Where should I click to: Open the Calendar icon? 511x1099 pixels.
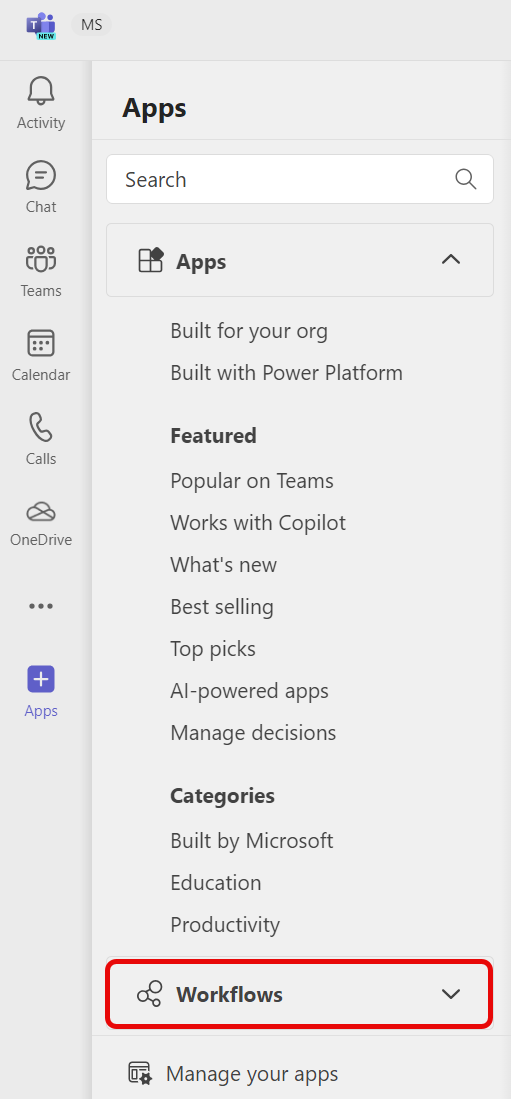click(41, 343)
